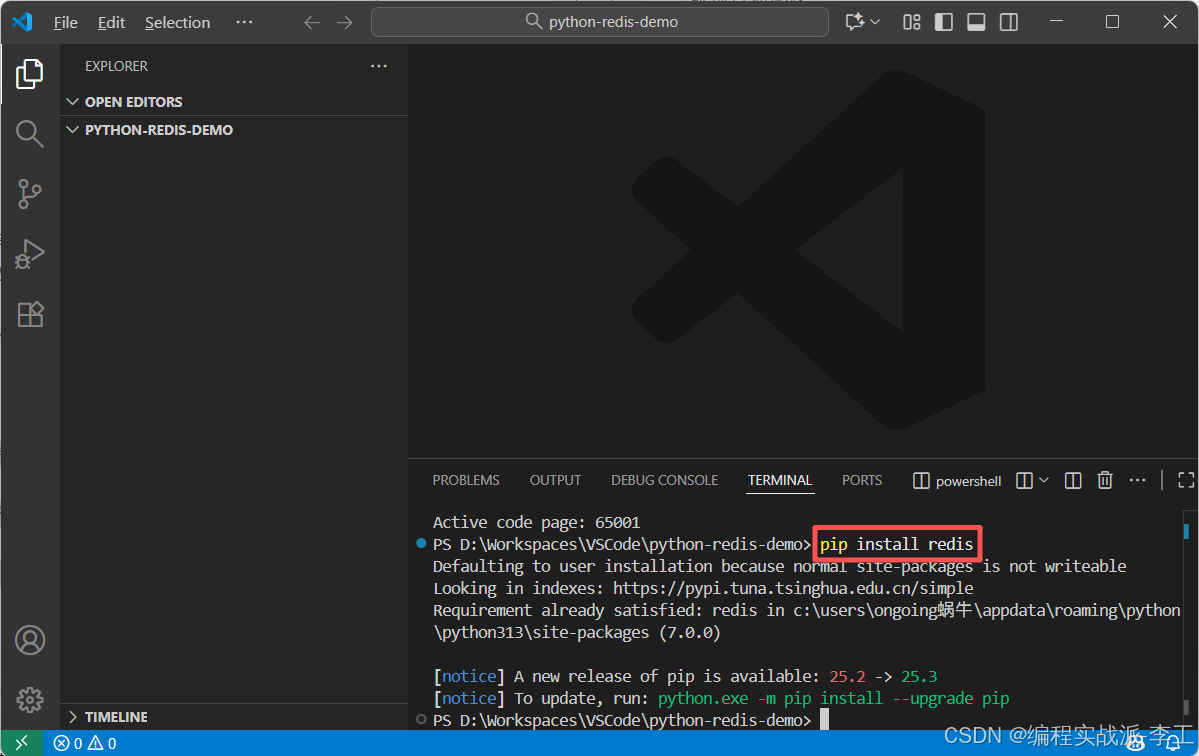1199x756 pixels.
Task: Open the Explorer more actions ellipsis
Action: pyautogui.click(x=379, y=66)
